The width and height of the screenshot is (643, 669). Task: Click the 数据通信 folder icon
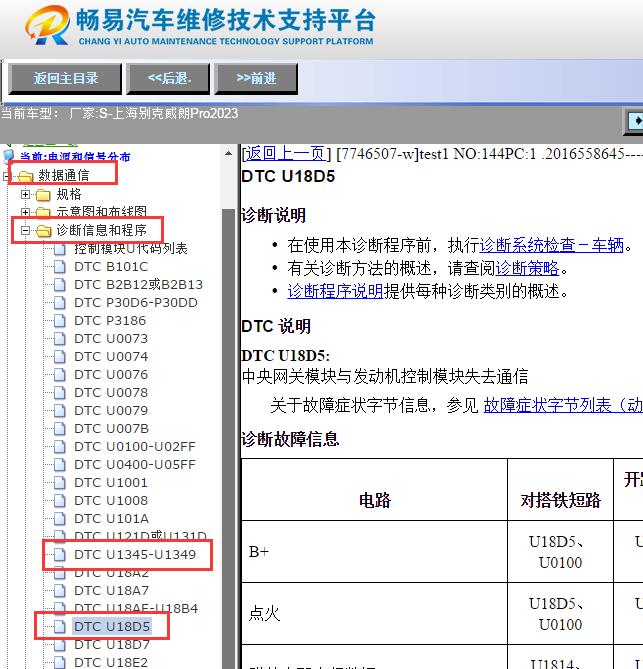[x=26, y=176]
